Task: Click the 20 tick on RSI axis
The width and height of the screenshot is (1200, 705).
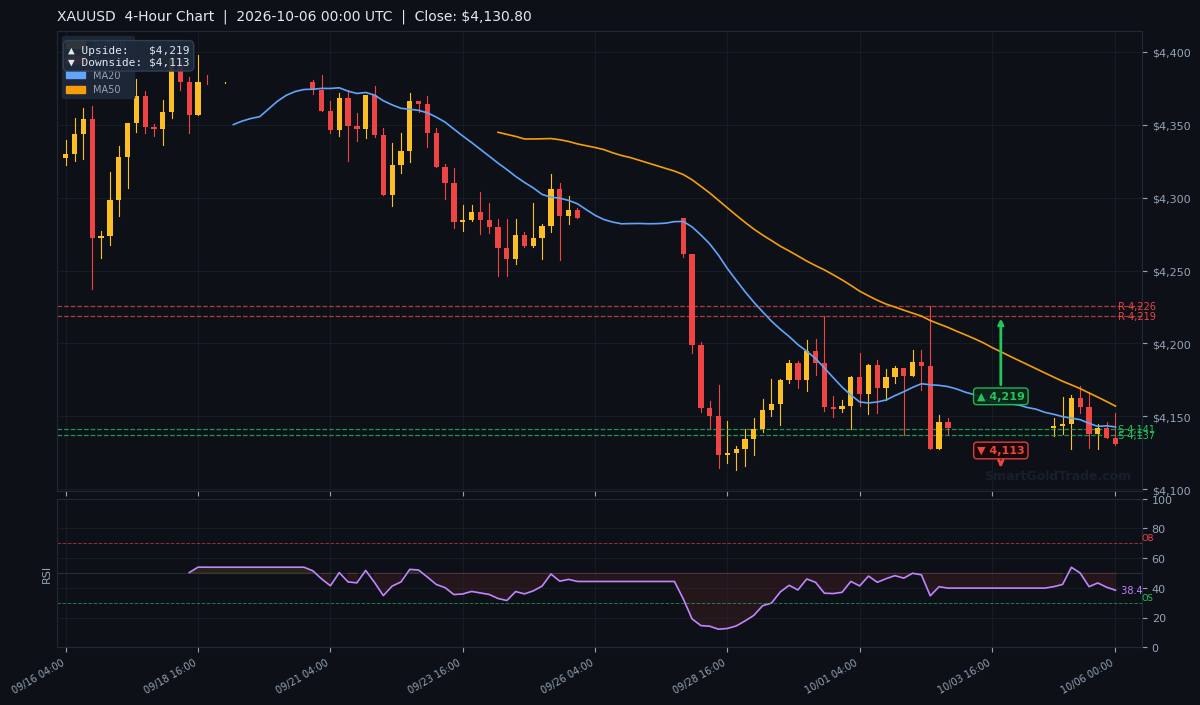Action: [1159, 618]
